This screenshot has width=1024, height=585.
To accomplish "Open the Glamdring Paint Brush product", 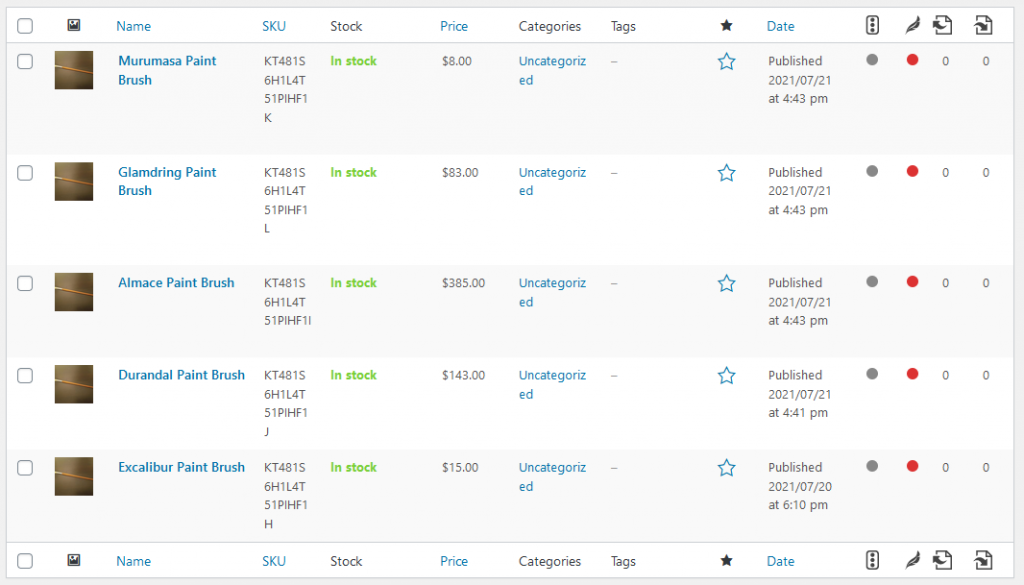I will 167,181.
